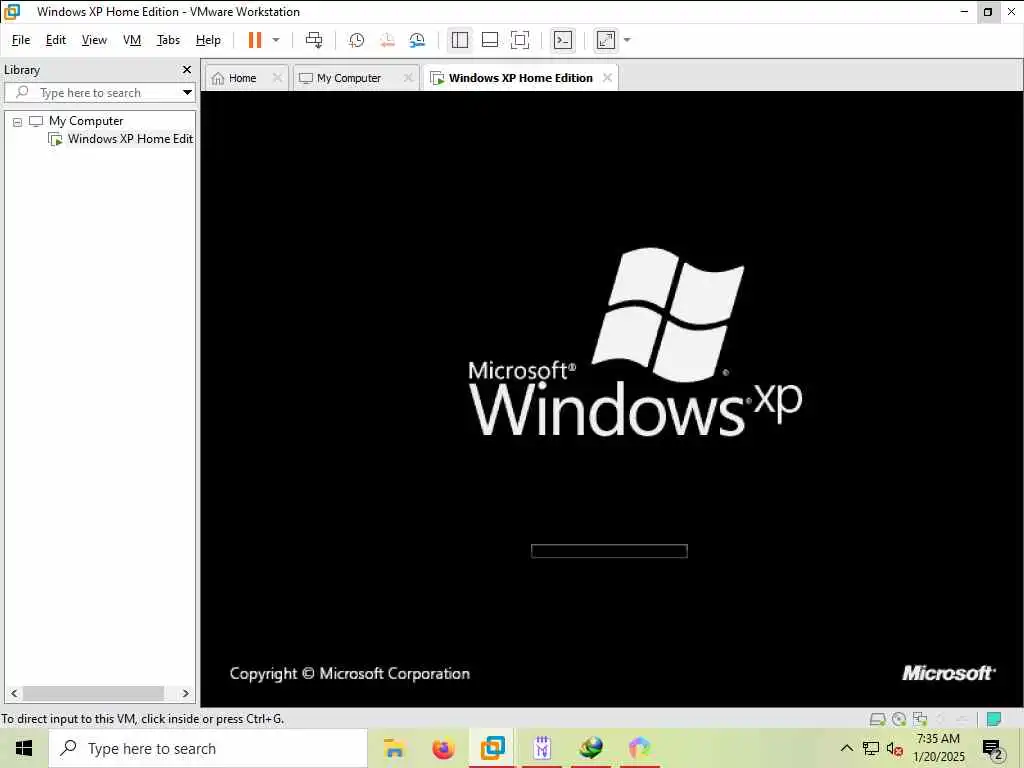Click the VMware Workstation title bar logo
This screenshot has height=768, width=1024.
tap(12, 12)
